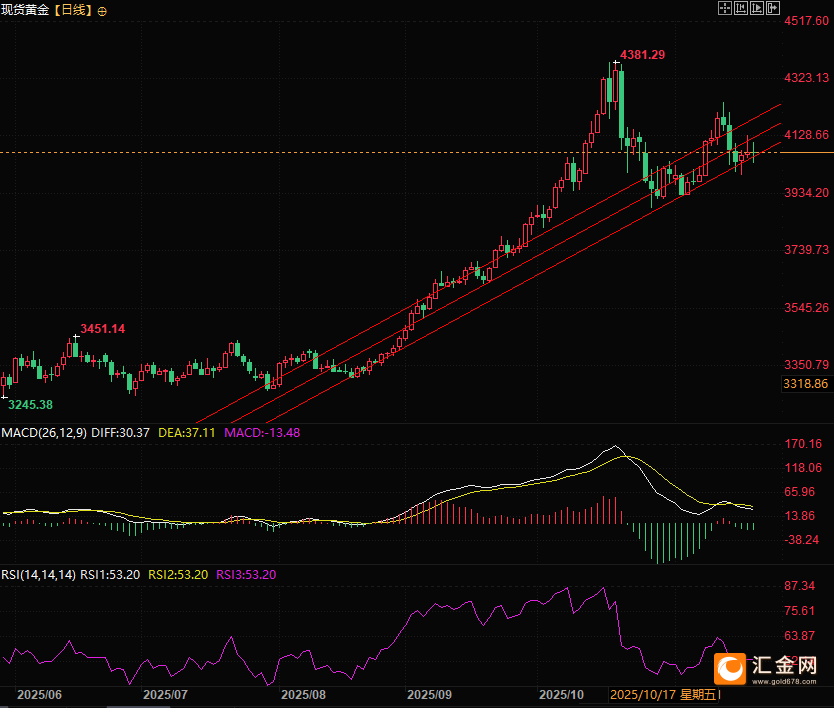The image size is (834, 708).
Task: Click the jump-to-start chart icon
Action: pos(741,8)
